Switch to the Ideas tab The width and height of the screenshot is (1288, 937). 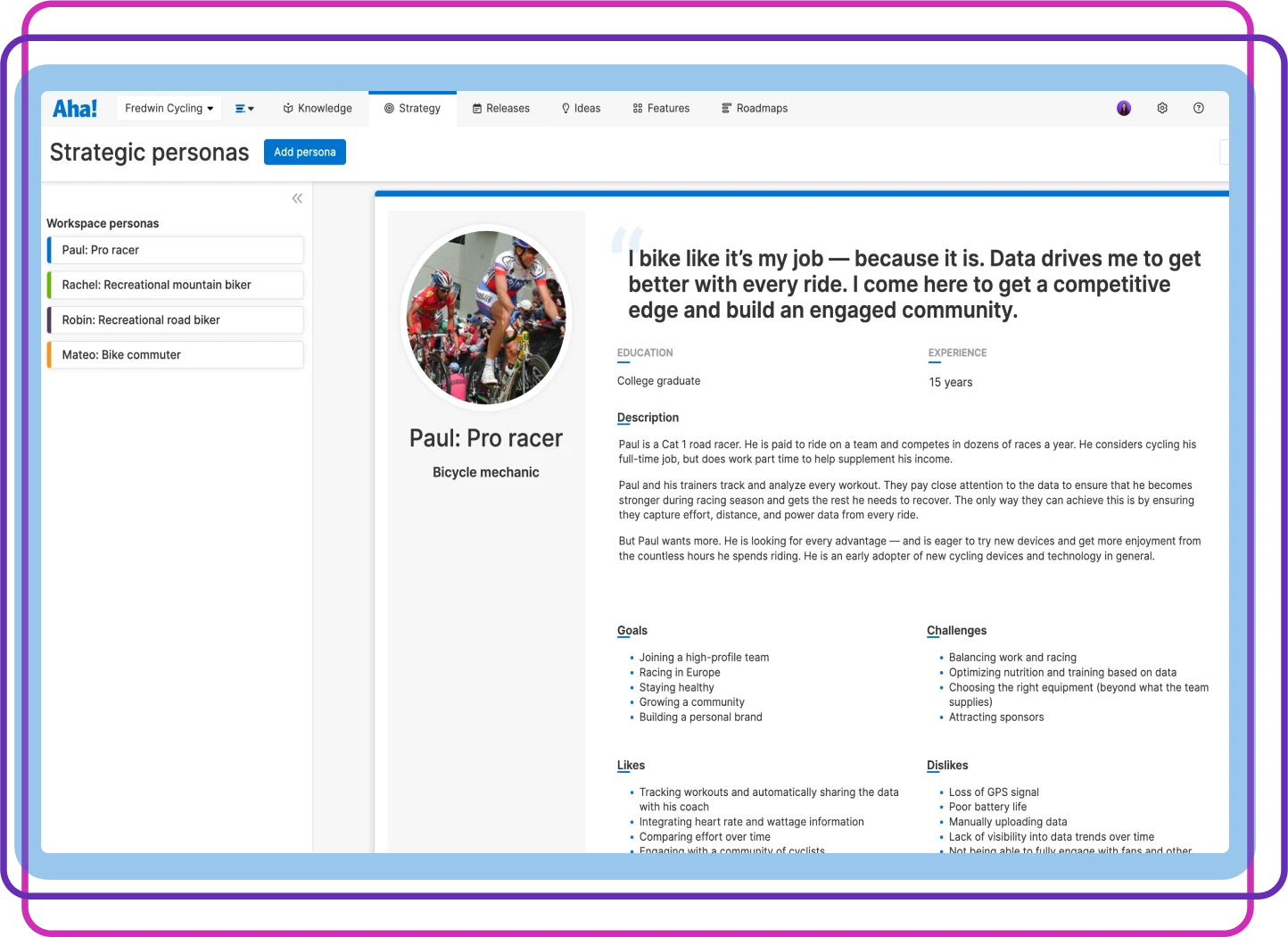click(x=581, y=109)
